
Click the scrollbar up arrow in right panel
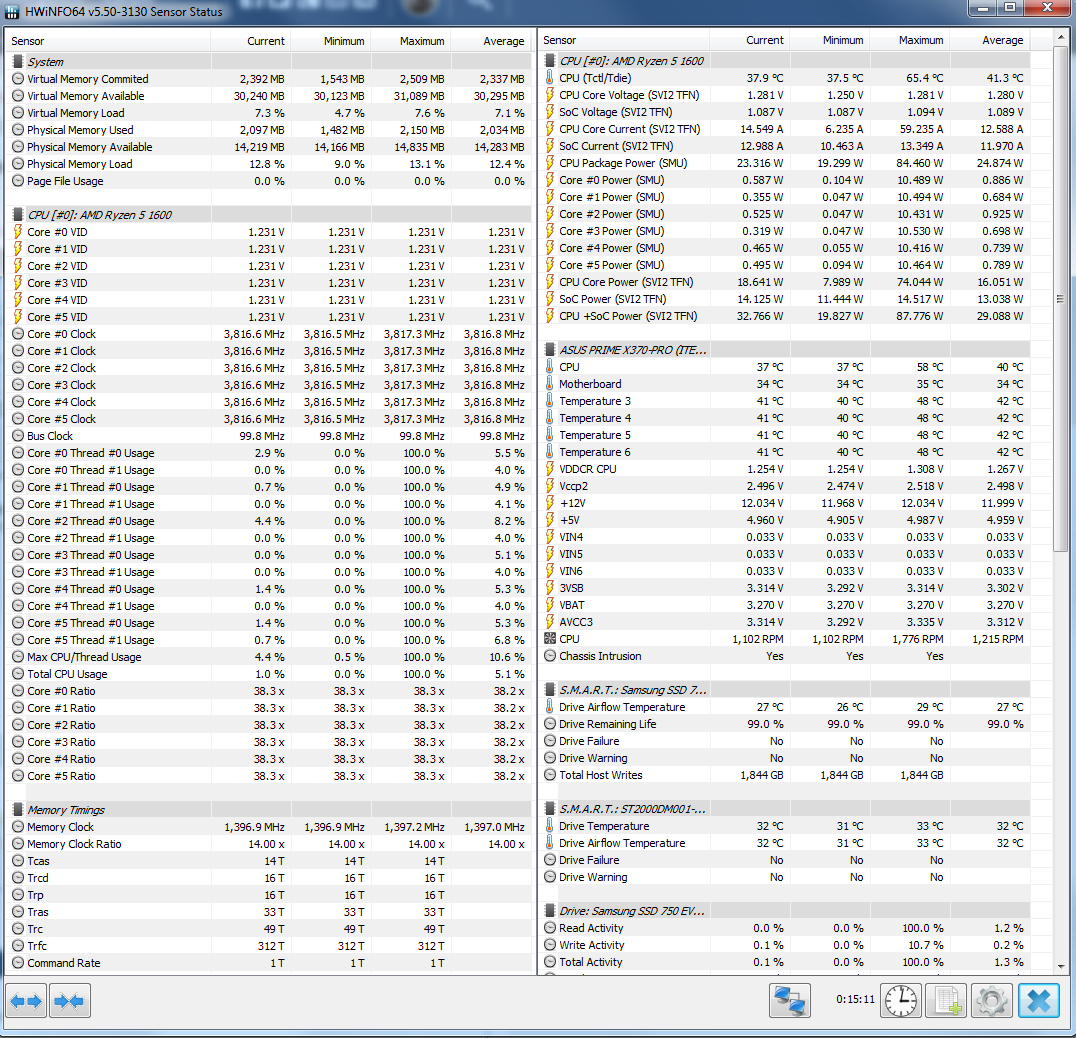tap(1060, 36)
